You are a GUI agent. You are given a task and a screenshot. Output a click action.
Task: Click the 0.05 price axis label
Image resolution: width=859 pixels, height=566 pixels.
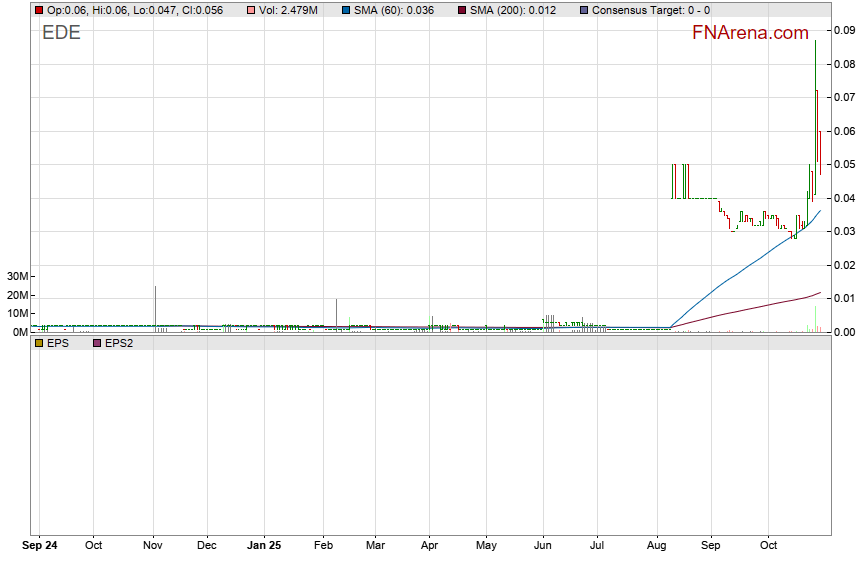[845, 164]
